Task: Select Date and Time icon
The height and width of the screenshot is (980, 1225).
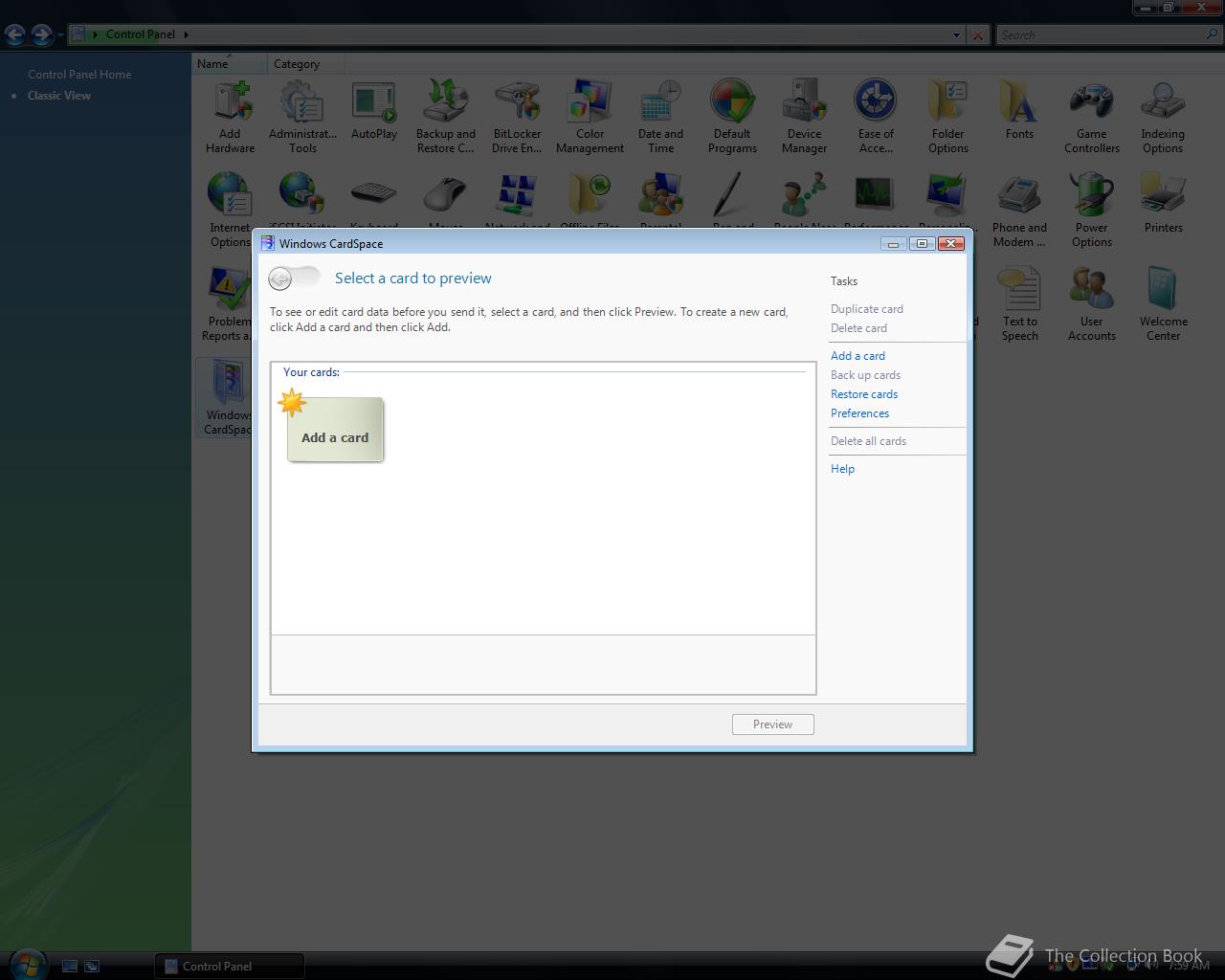Action: (x=660, y=116)
